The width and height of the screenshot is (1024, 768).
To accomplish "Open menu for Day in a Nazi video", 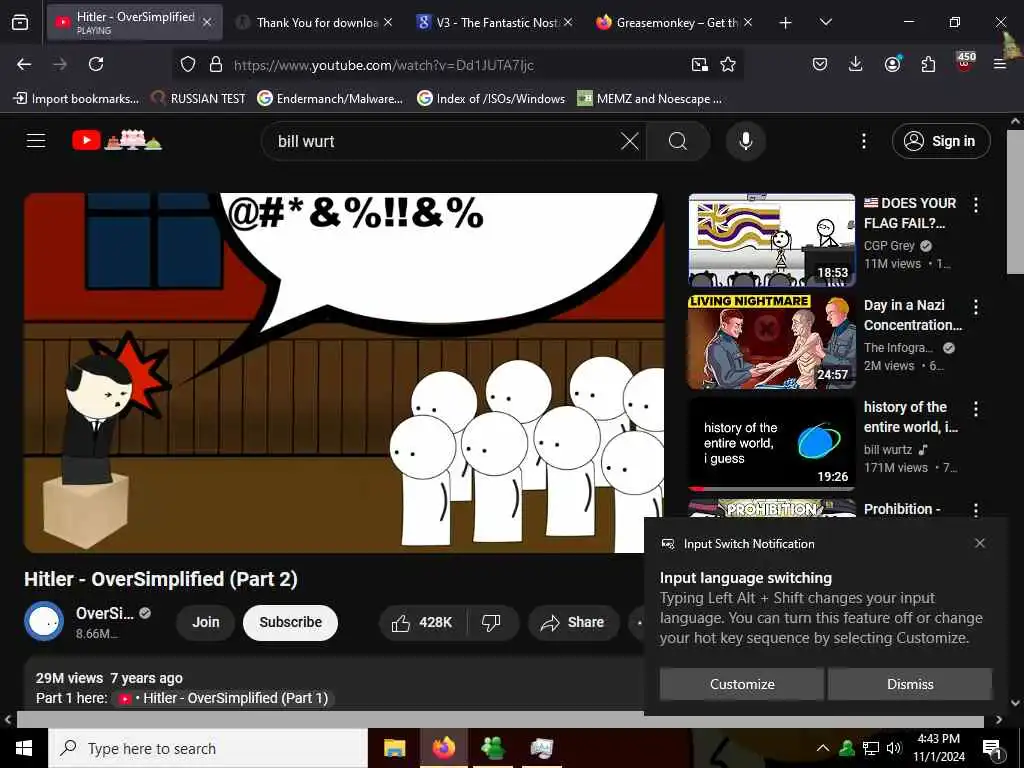I will click(976, 307).
